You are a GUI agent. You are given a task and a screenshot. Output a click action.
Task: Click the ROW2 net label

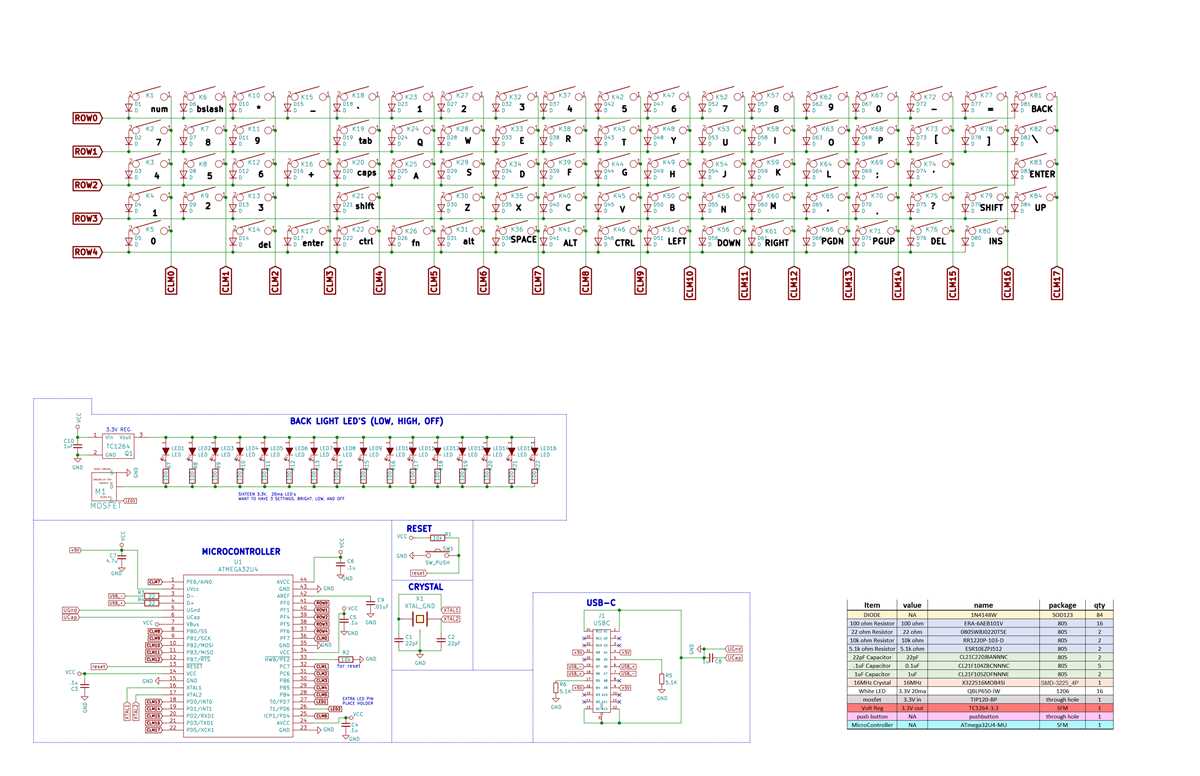87,185
